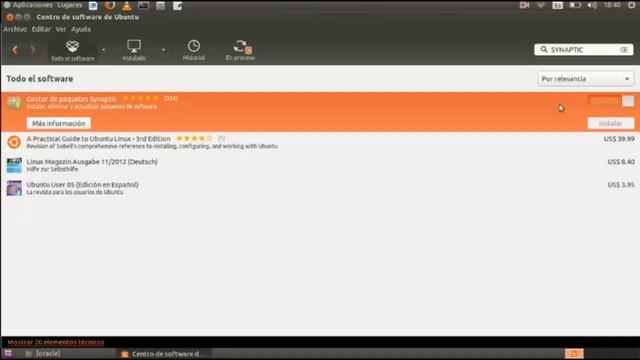Click the magnifier icon in search box
Viewport: 640px width, 360px height.
coord(544,49)
